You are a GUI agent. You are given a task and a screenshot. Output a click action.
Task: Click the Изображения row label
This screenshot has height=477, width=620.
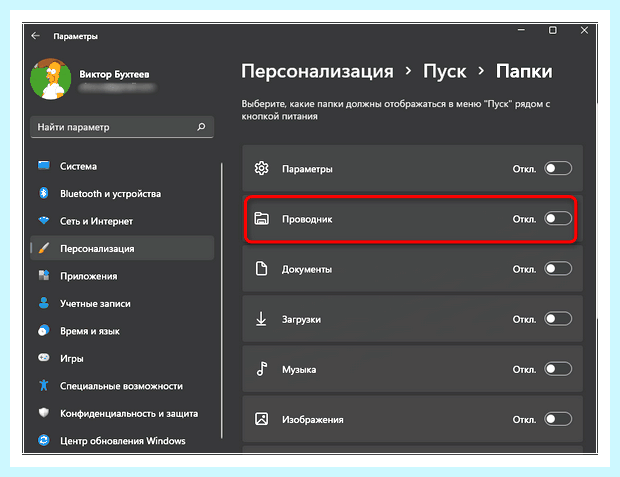[313, 420]
